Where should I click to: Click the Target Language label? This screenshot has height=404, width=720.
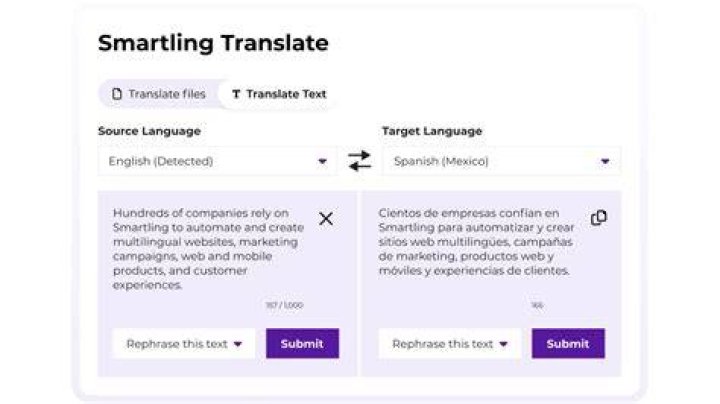pyautogui.click(x=432, y=131)
